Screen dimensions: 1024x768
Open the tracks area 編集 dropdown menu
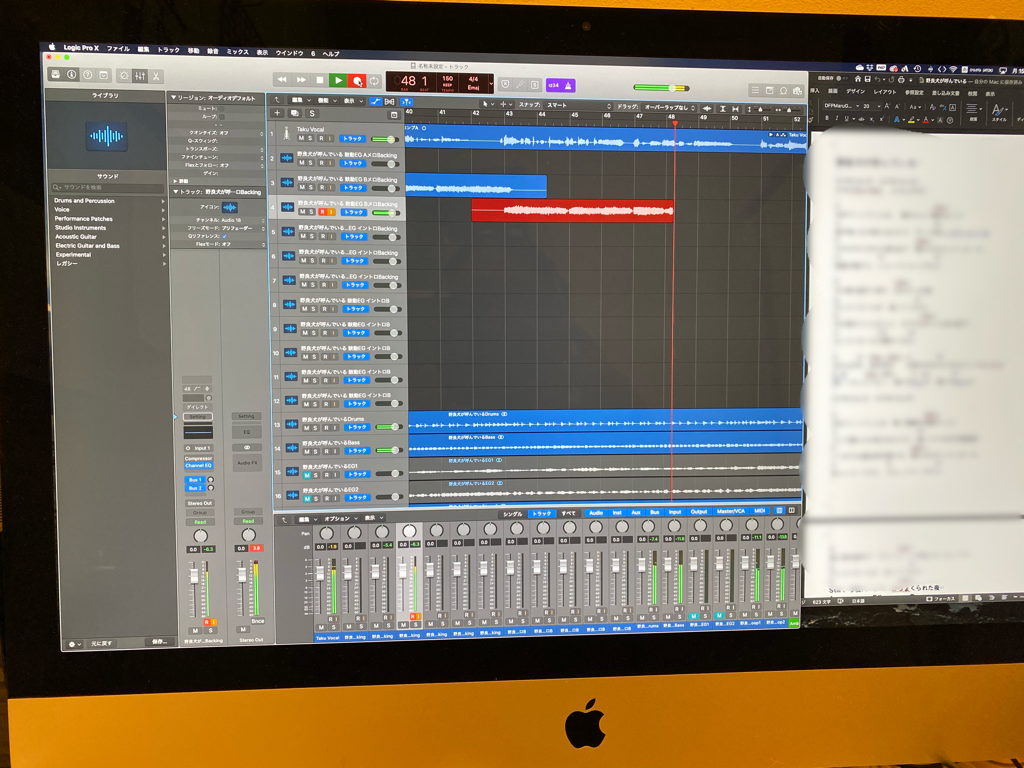point(300,100)
